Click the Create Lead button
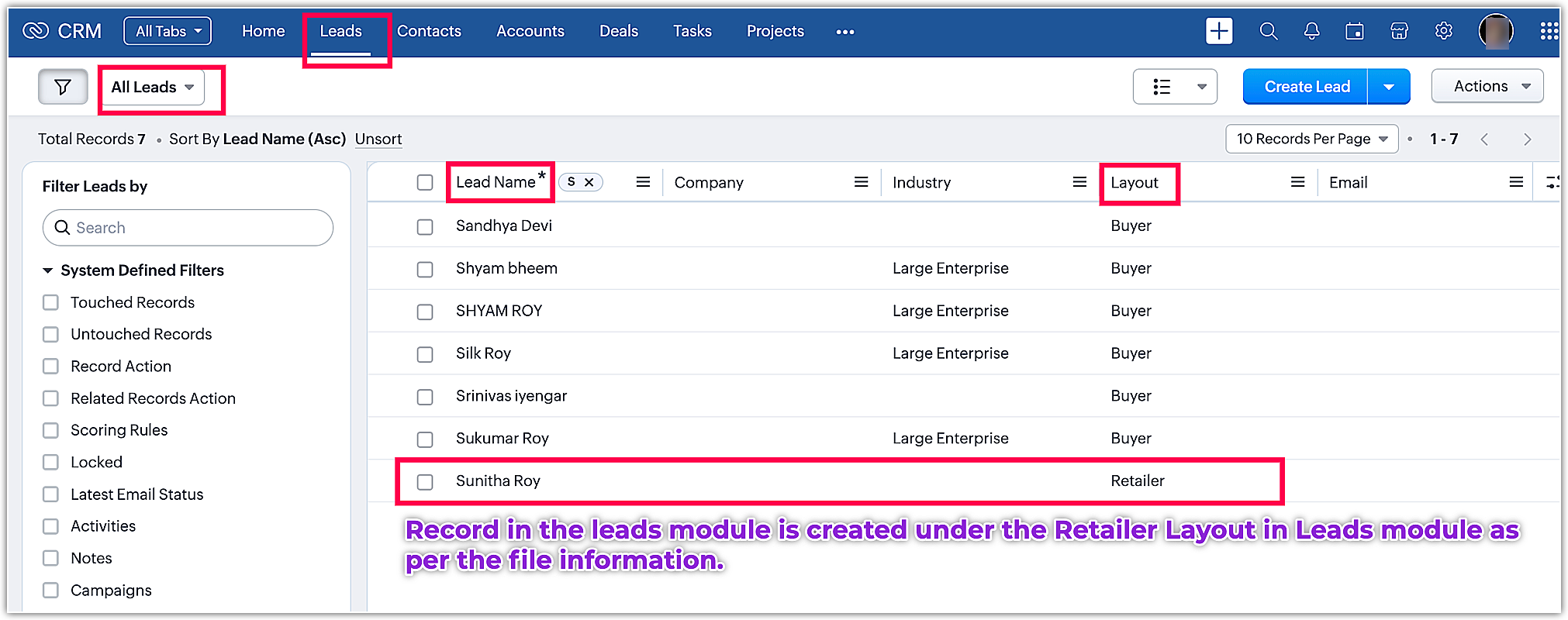 click(x=1306, y=87)
